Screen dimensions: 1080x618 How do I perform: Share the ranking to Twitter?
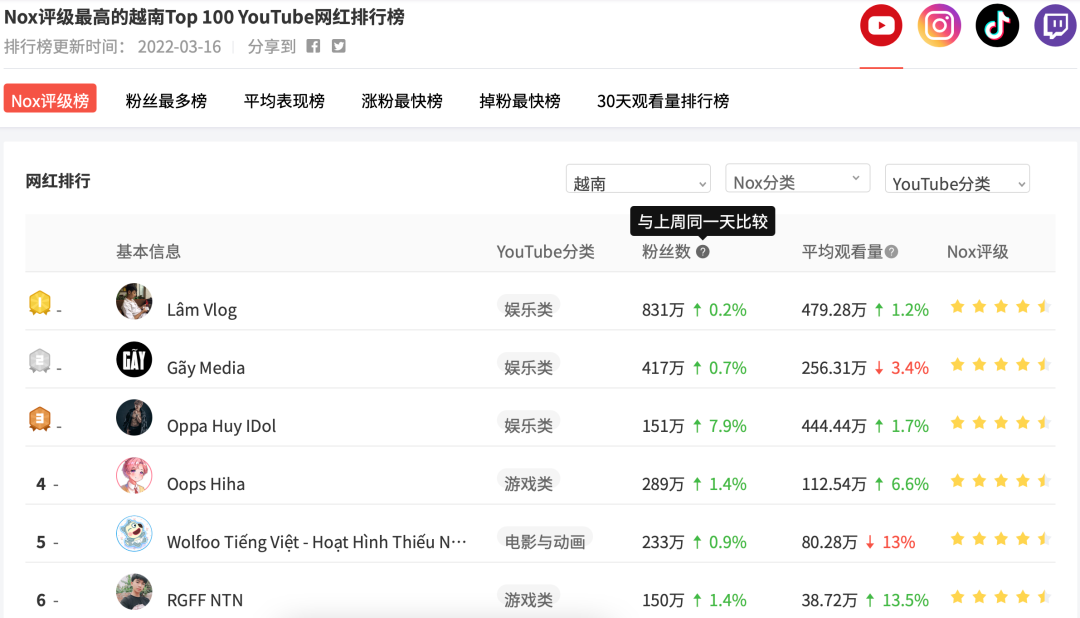(x=339, y=46)
